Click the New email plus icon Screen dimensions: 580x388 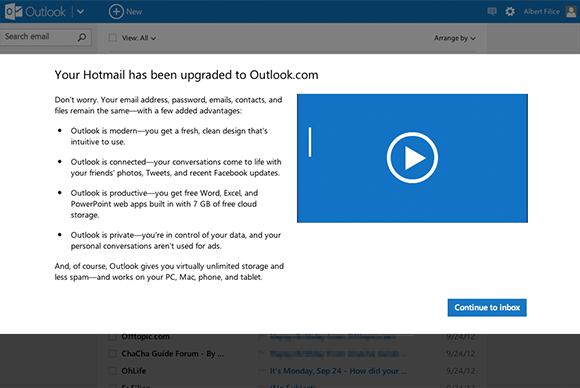tap(116, 11)
